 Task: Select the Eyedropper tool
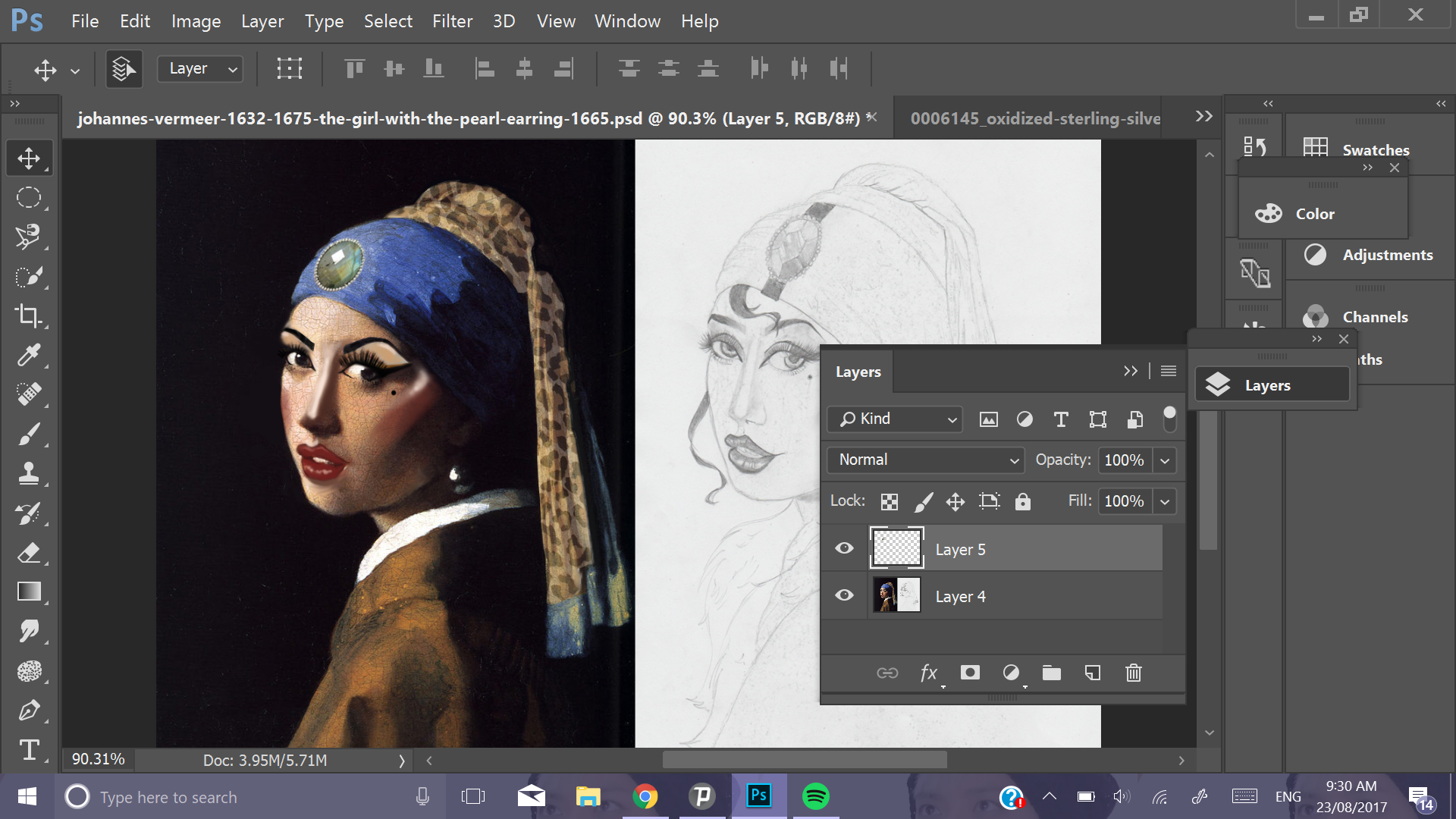[29, 355]
